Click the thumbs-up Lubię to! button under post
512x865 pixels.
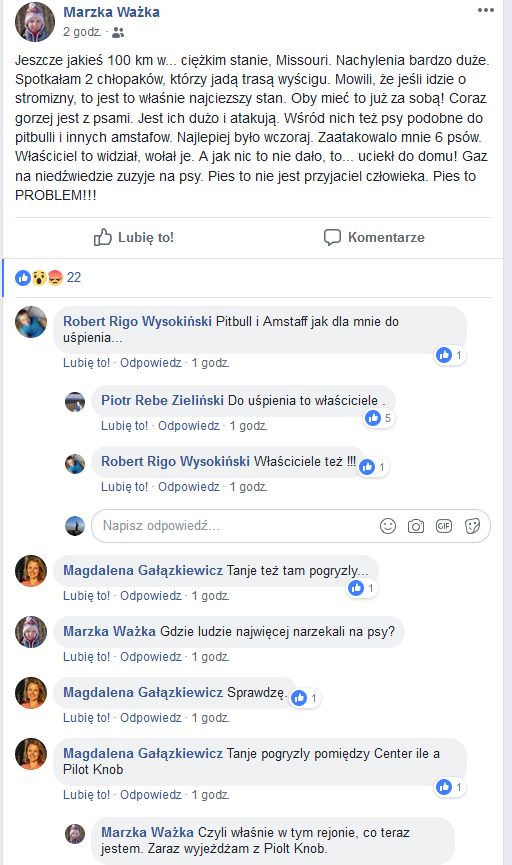pos(134,238)
